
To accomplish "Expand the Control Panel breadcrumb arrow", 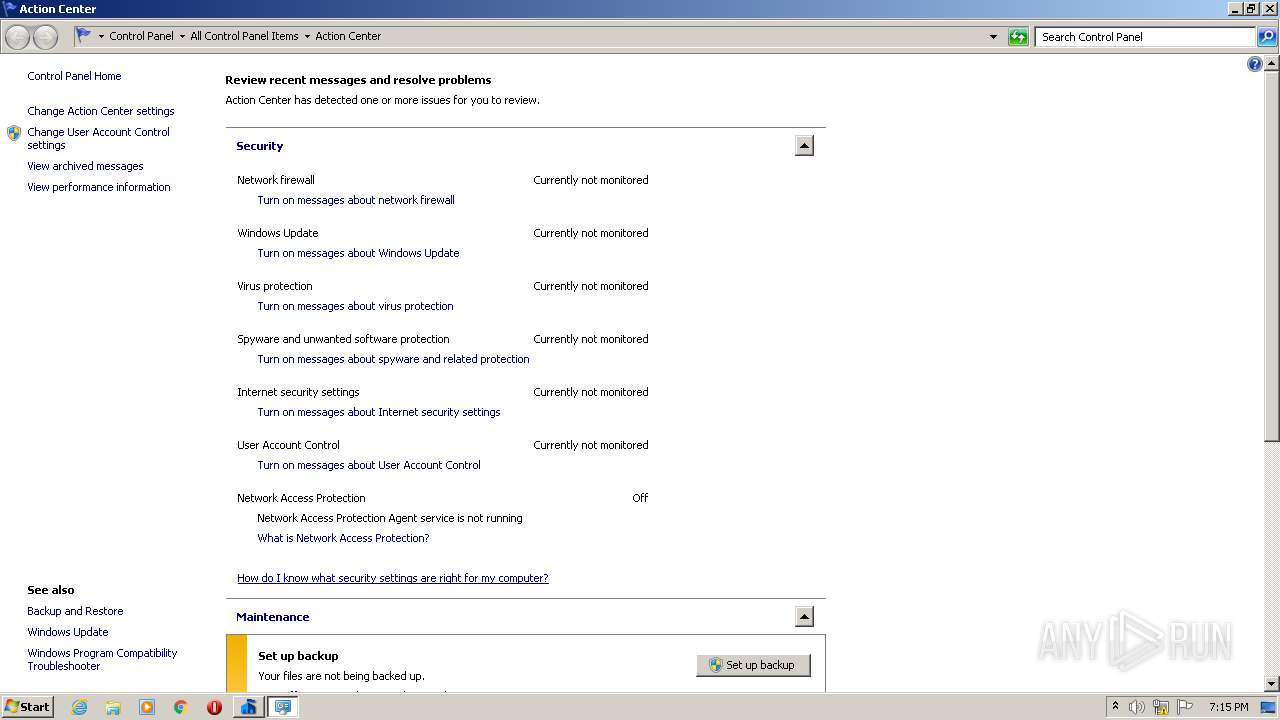I will (182, 36).
